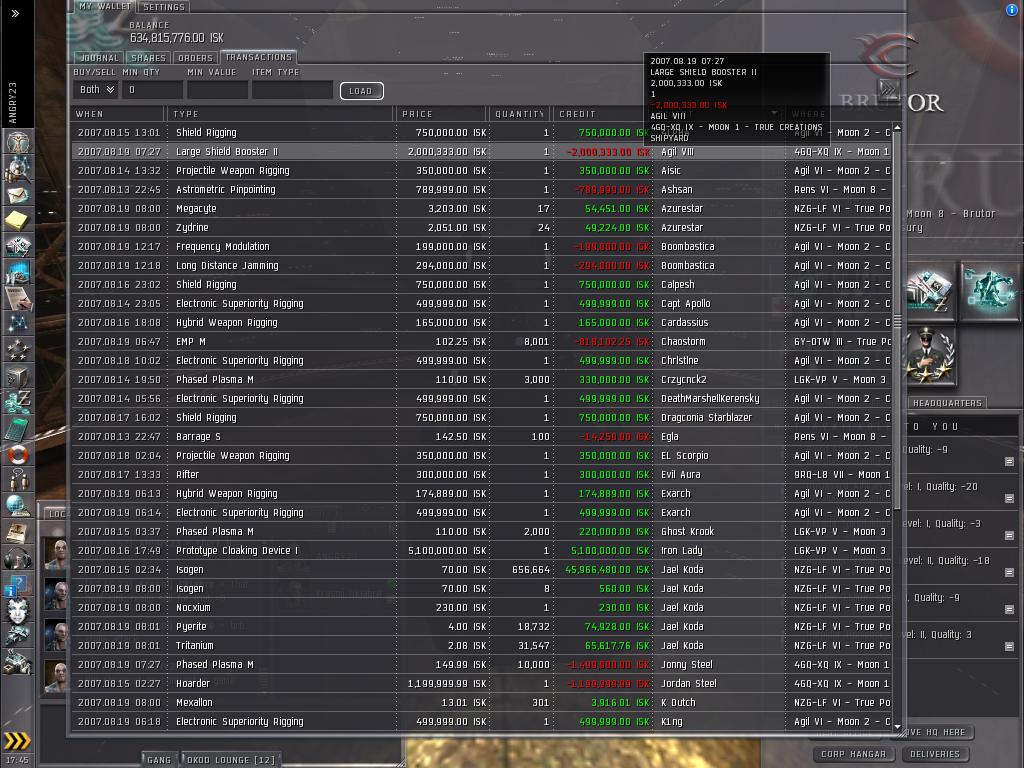Expand sidebar with double arrow icon
Viewport: 1024px width, 768px height.
[x=15, y=13]
